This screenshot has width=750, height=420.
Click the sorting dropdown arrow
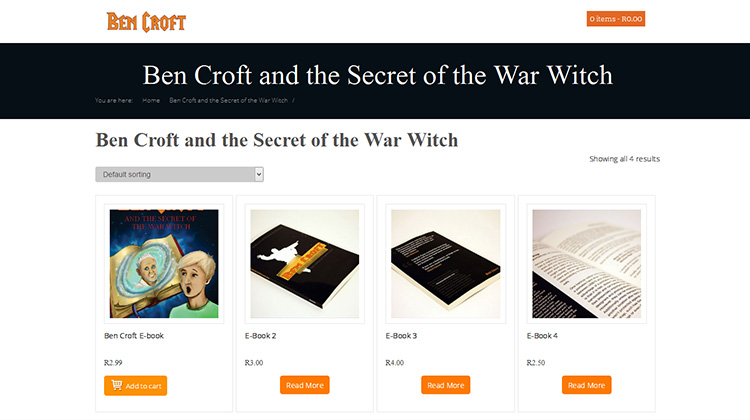click(259, 174)
